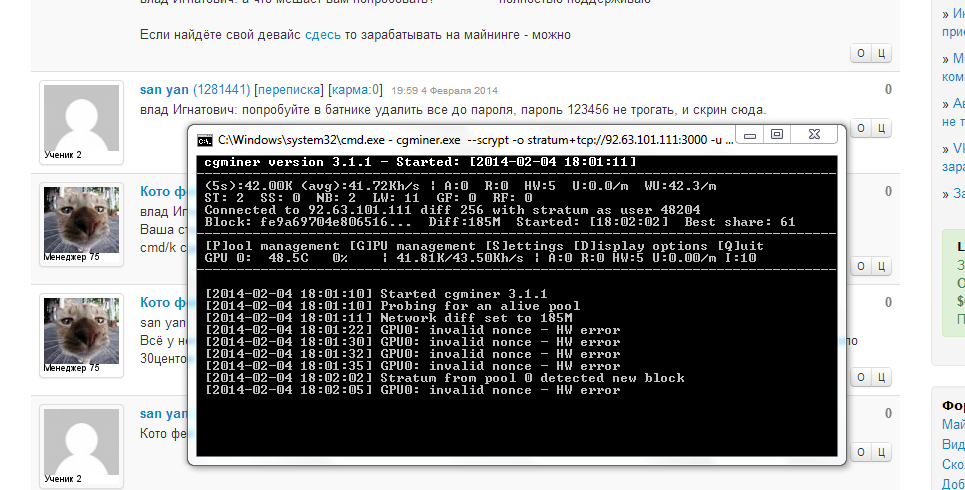Click the 19:59 4 Февраля 2014 timestamp
Viewport: 965px width, 490px height.
(444, 90)
